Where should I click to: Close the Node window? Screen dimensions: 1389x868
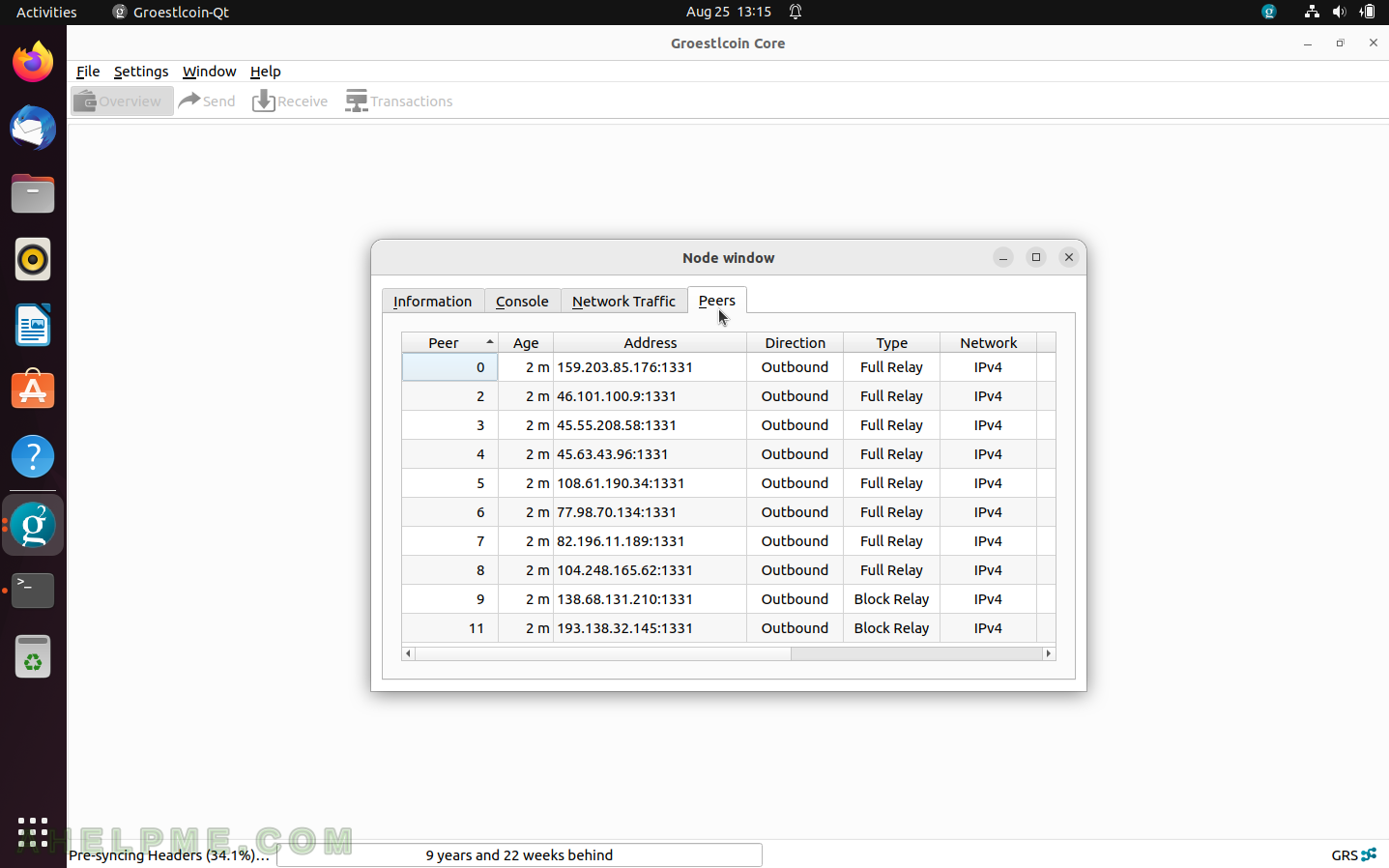[x=1069, y=257]
